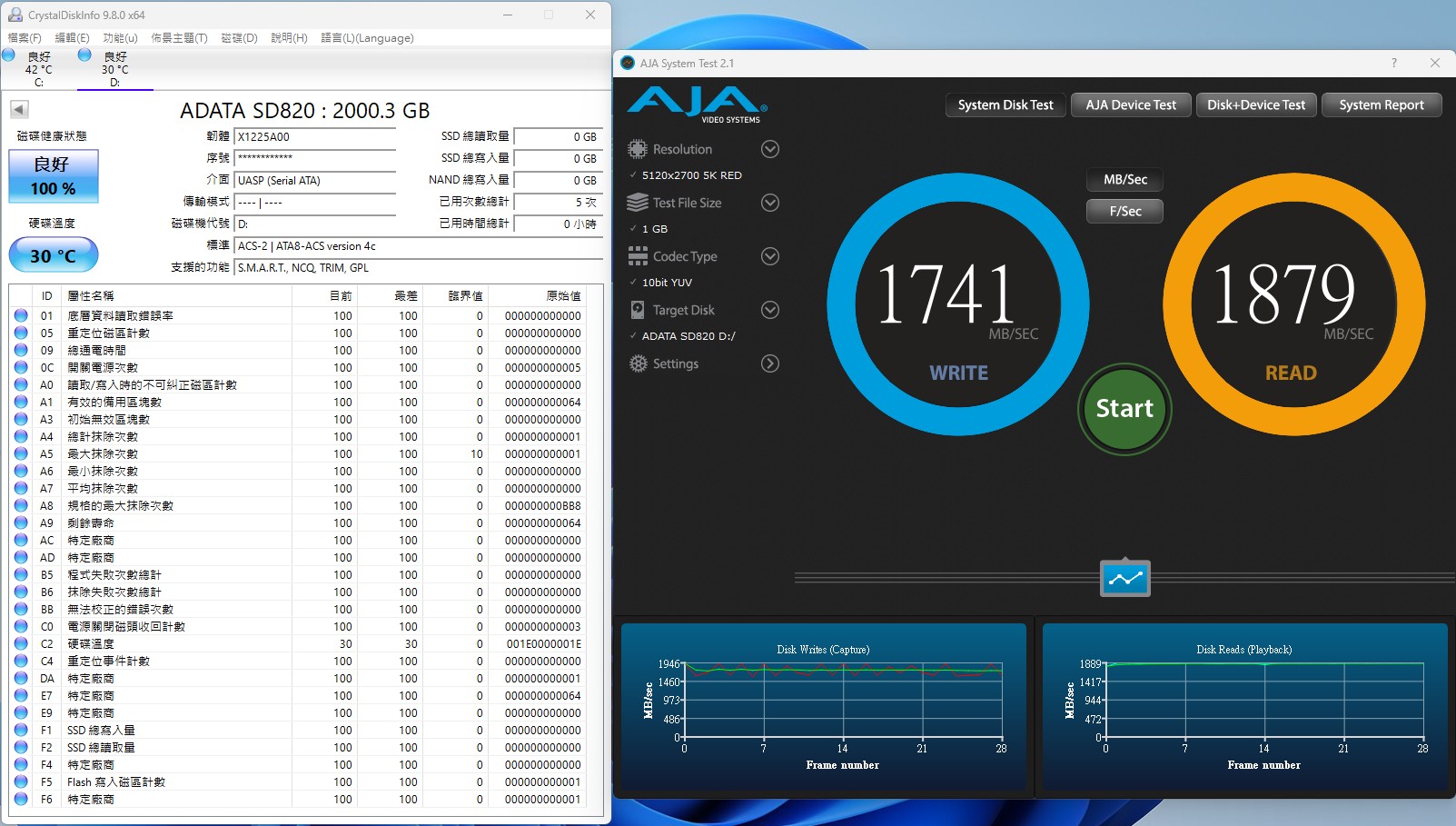Expand the Test File Size dropdown
1456x826 pixels.
click(x=770, y=203)
